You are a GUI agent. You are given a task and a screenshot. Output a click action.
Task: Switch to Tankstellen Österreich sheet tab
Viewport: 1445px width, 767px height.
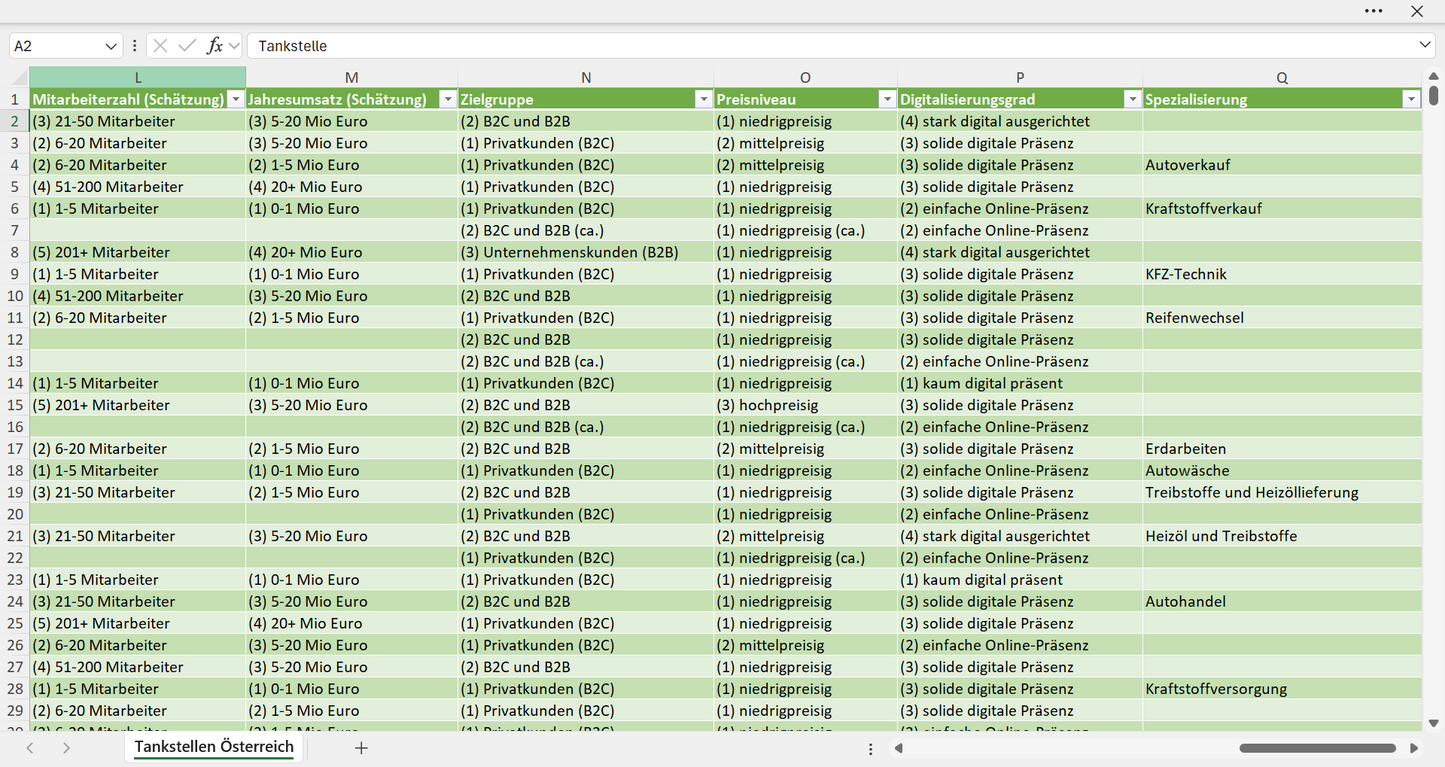pyautogui.click(x=214, y=747)
